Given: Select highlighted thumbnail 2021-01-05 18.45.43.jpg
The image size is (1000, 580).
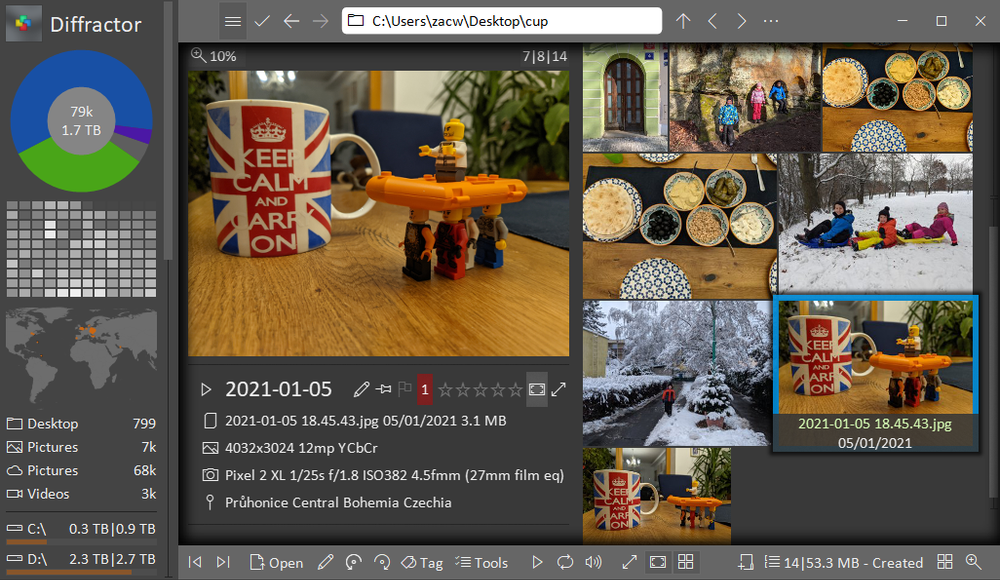Looking at the screenshot, I should [875, 374].
